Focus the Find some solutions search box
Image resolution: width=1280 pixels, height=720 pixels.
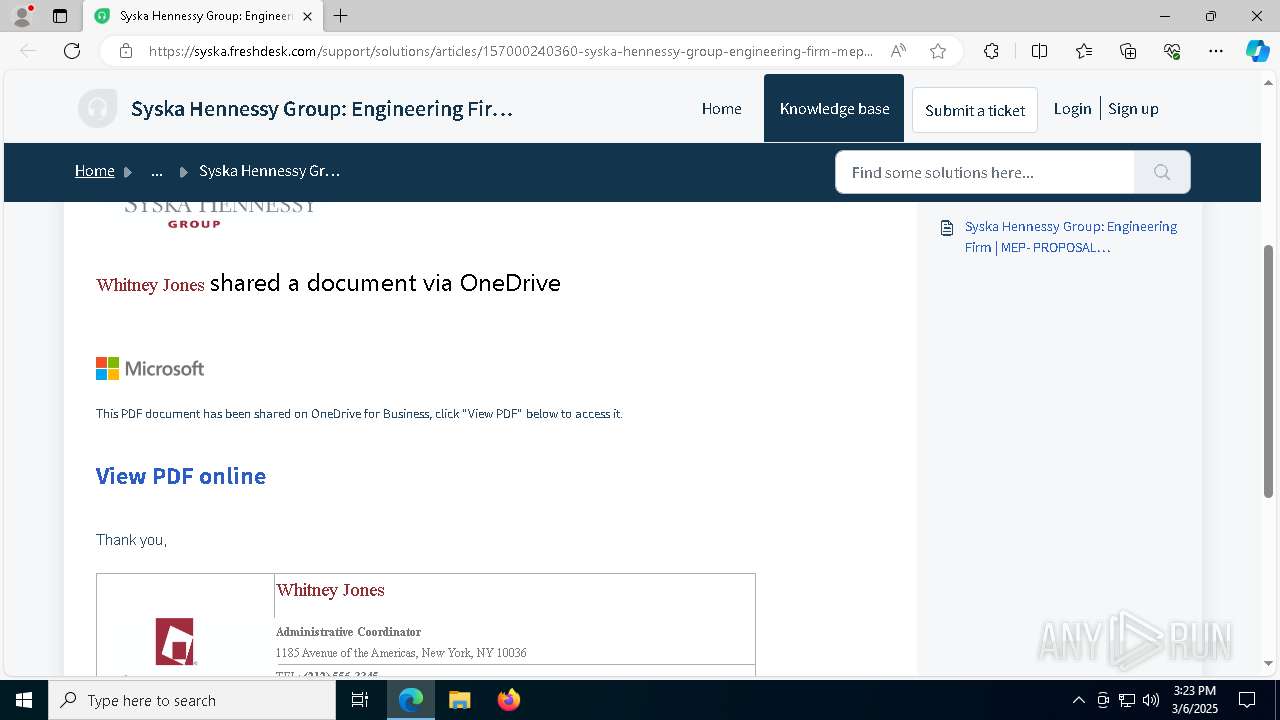[x=985, y=172]
